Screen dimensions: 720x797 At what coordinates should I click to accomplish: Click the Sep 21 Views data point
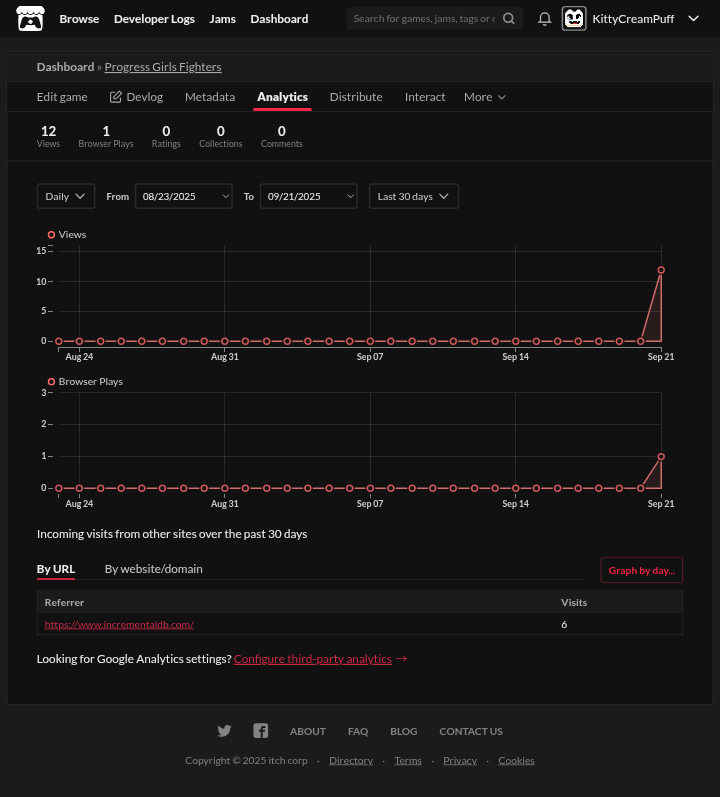coord(661,270)
